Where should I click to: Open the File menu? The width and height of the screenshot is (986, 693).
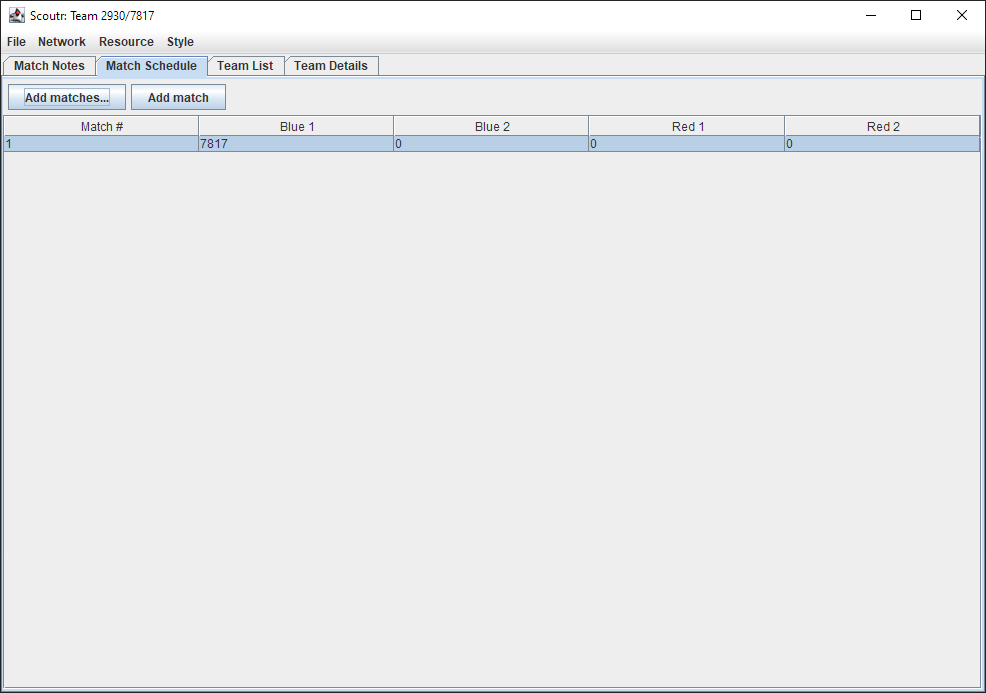[16, 42]
